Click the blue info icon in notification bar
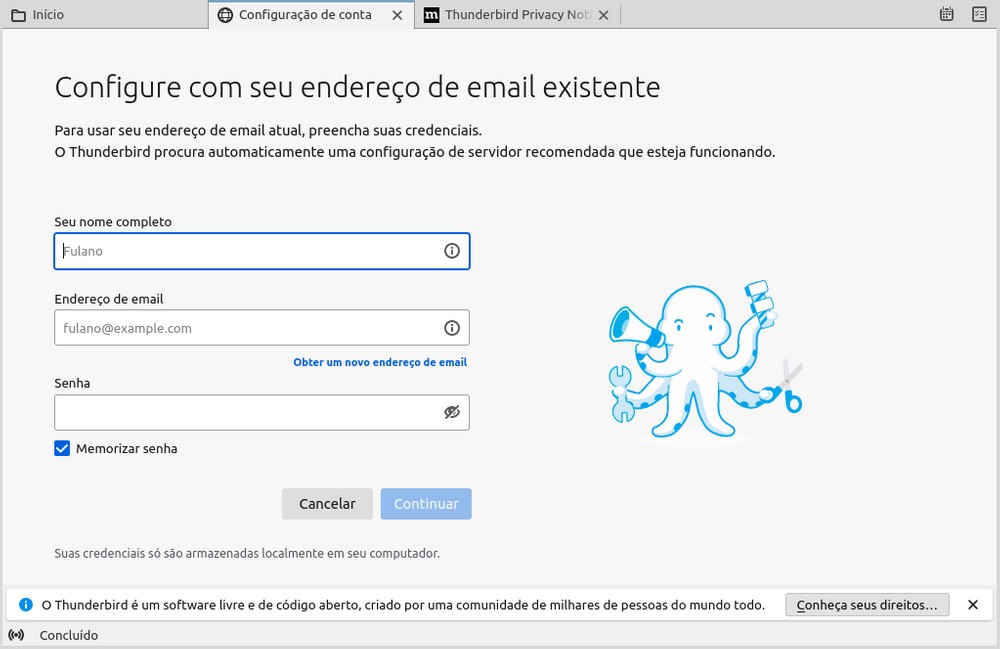1000x649 pixels. coord(26,604)
